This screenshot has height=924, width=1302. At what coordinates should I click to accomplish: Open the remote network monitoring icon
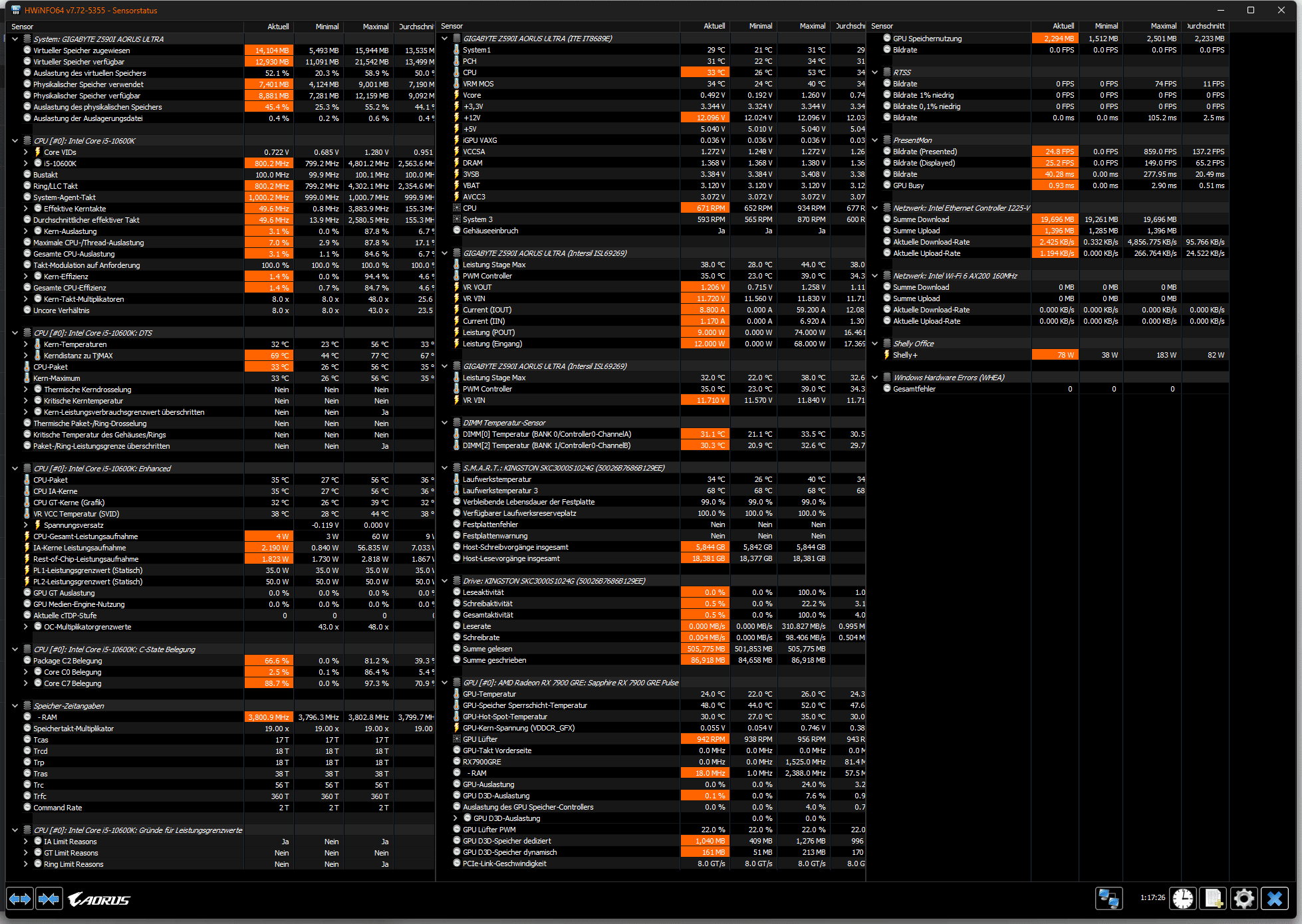[1108, 899]
